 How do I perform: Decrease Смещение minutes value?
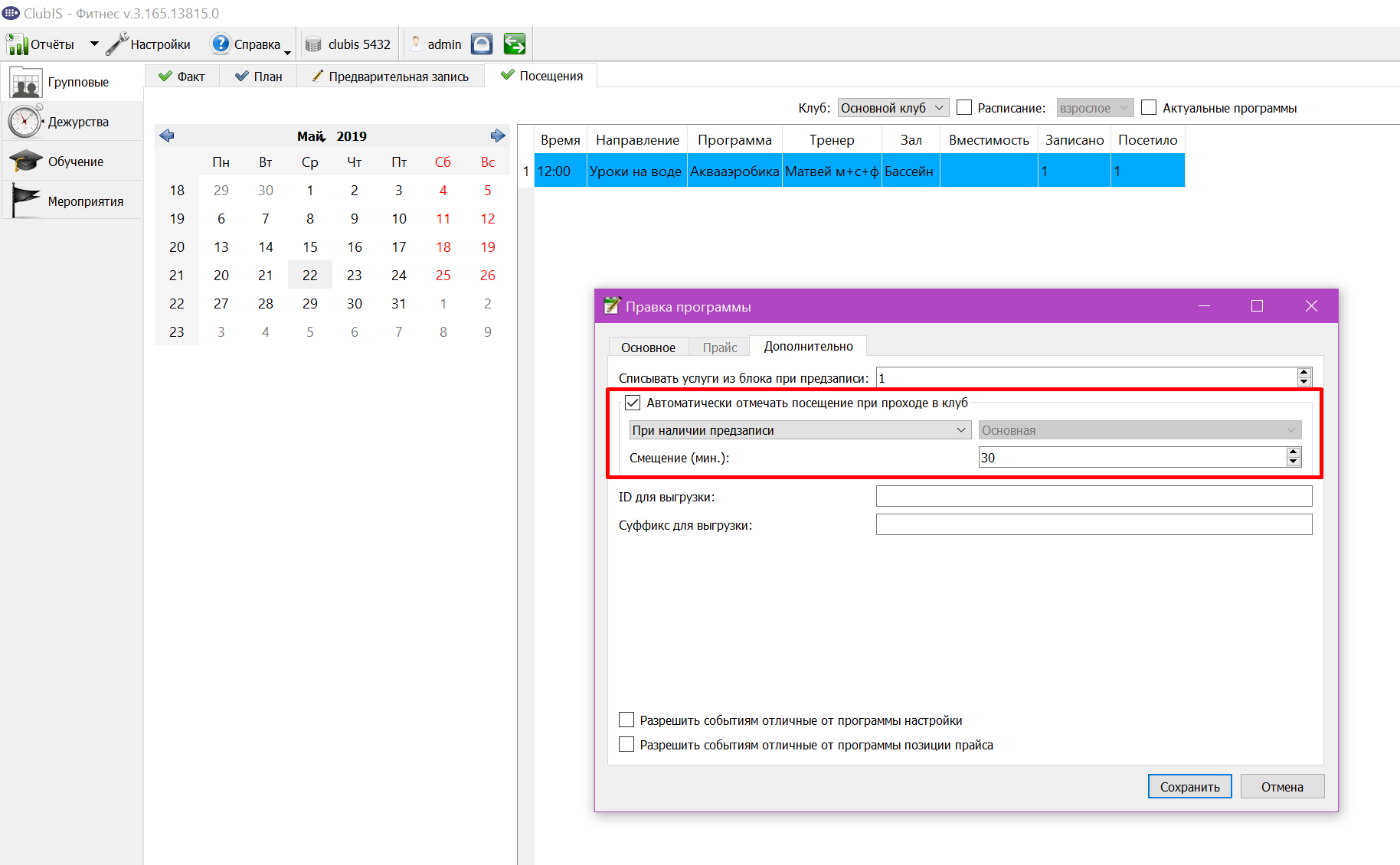point(1294,462)
